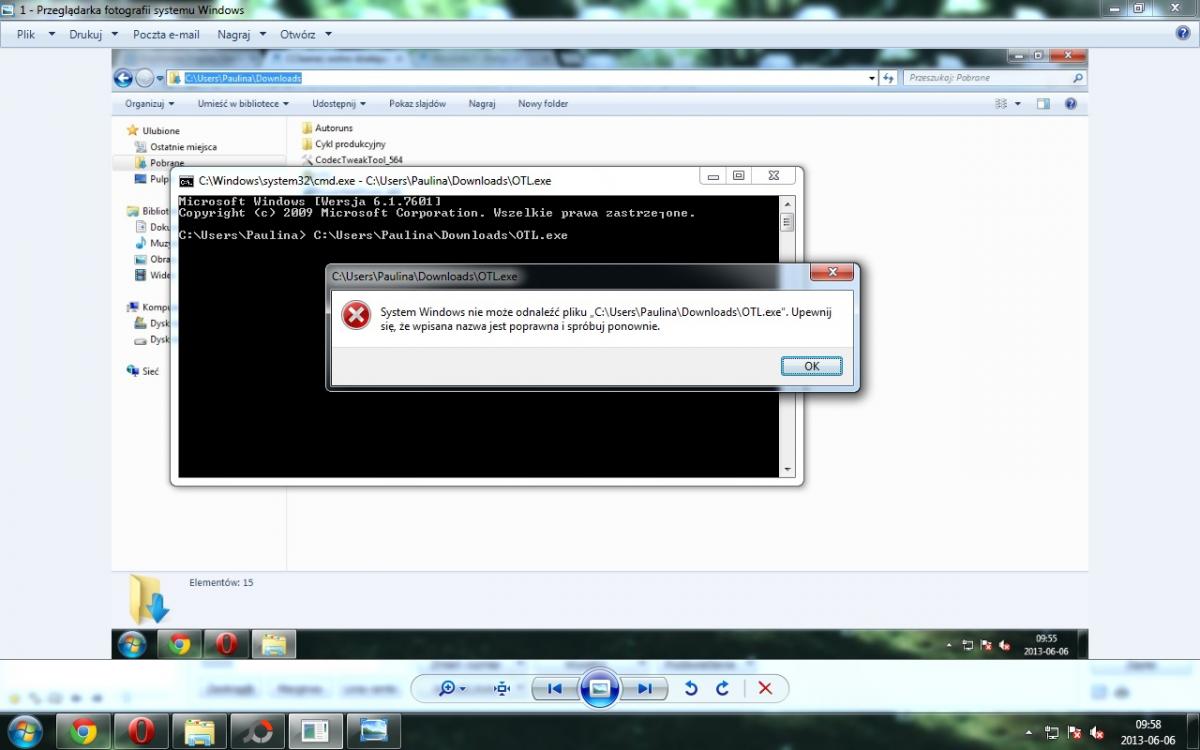The height and width of the screenshot is (750, 1200).
Task: Open the clock showing 09:58
Action: click(x=1148, y=731)
